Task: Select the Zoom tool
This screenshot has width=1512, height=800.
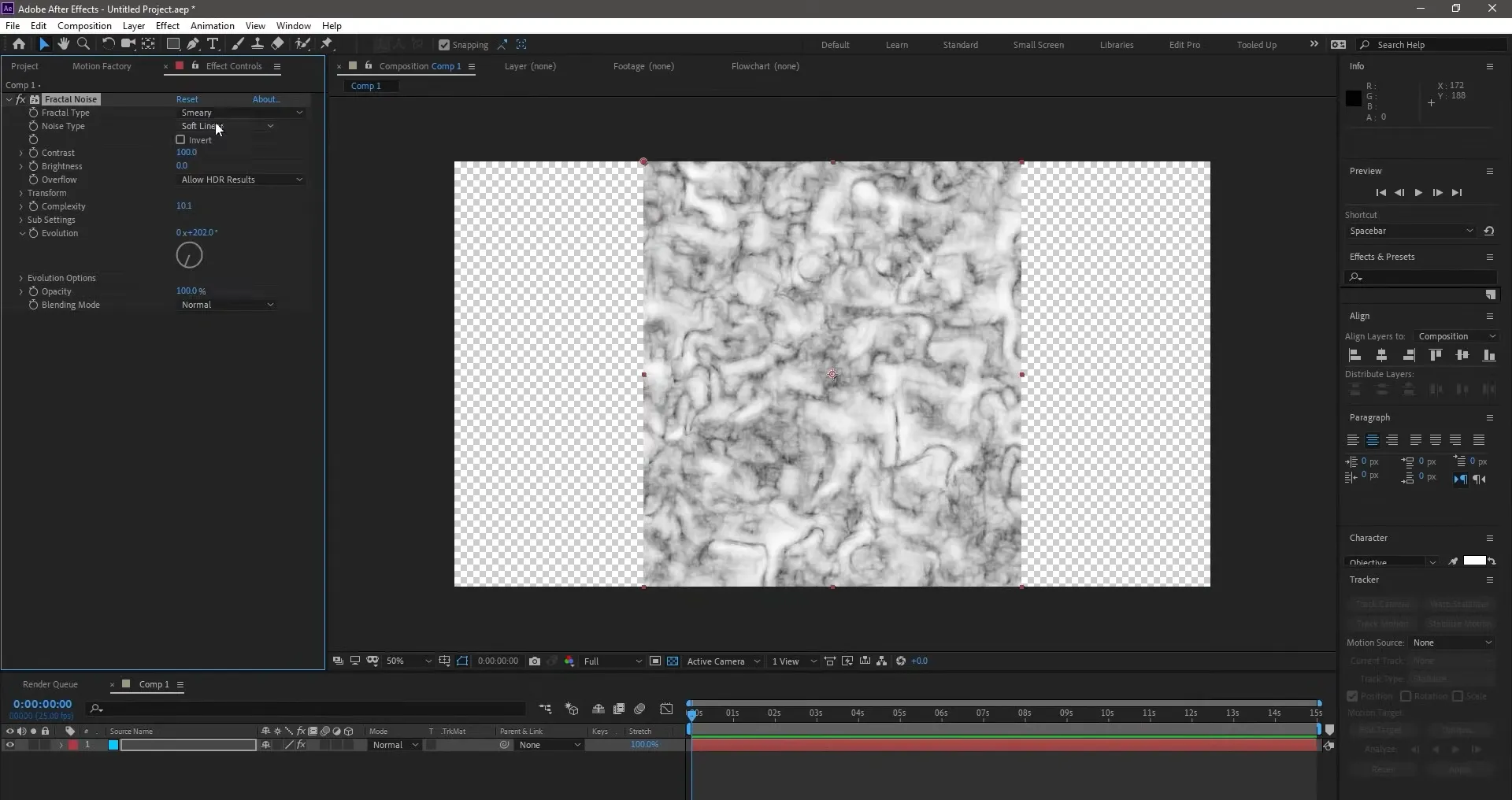Action: [83, 44]
